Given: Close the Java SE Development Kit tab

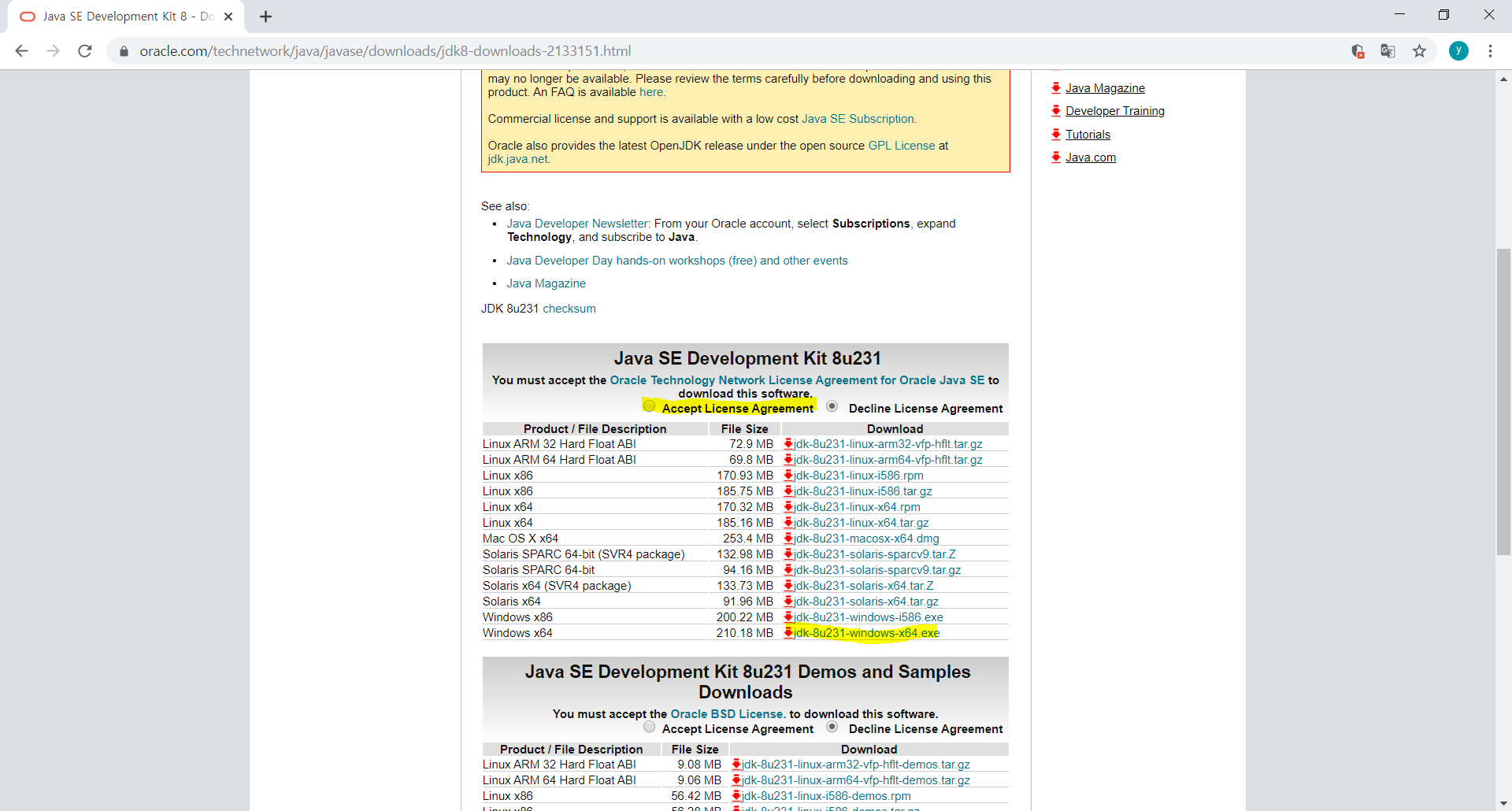Looking at the screenshot, I should (x=228, y=17).
